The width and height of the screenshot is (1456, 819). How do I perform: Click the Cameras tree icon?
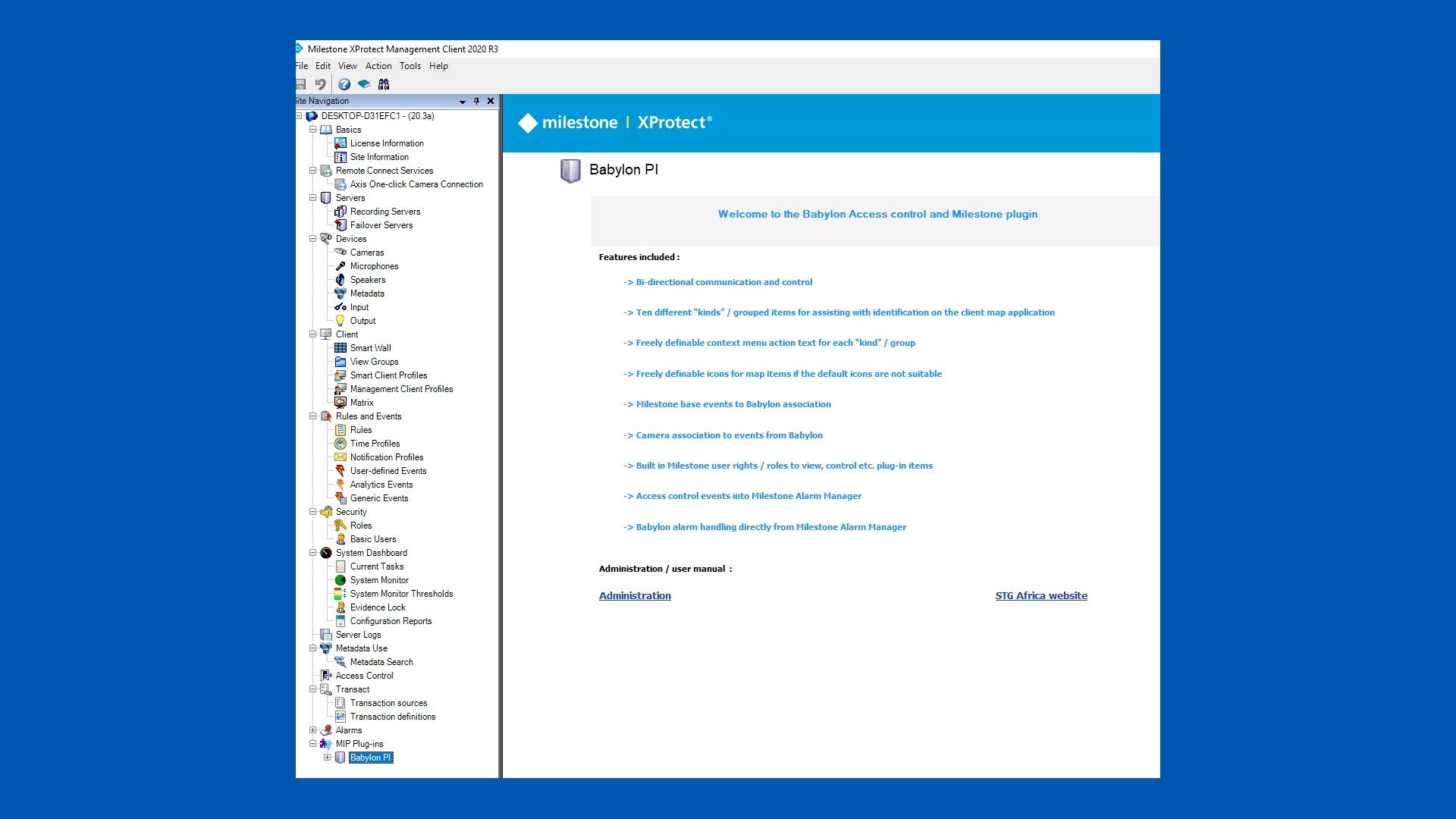pos(340,253)
